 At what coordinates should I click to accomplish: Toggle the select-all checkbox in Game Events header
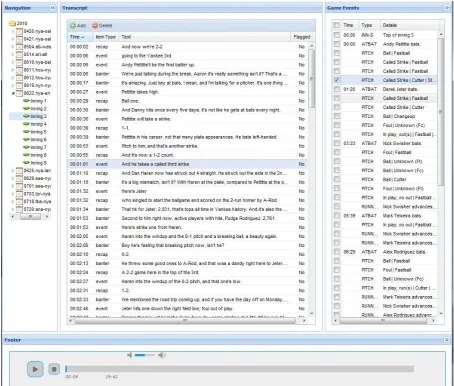pos(337,25)
